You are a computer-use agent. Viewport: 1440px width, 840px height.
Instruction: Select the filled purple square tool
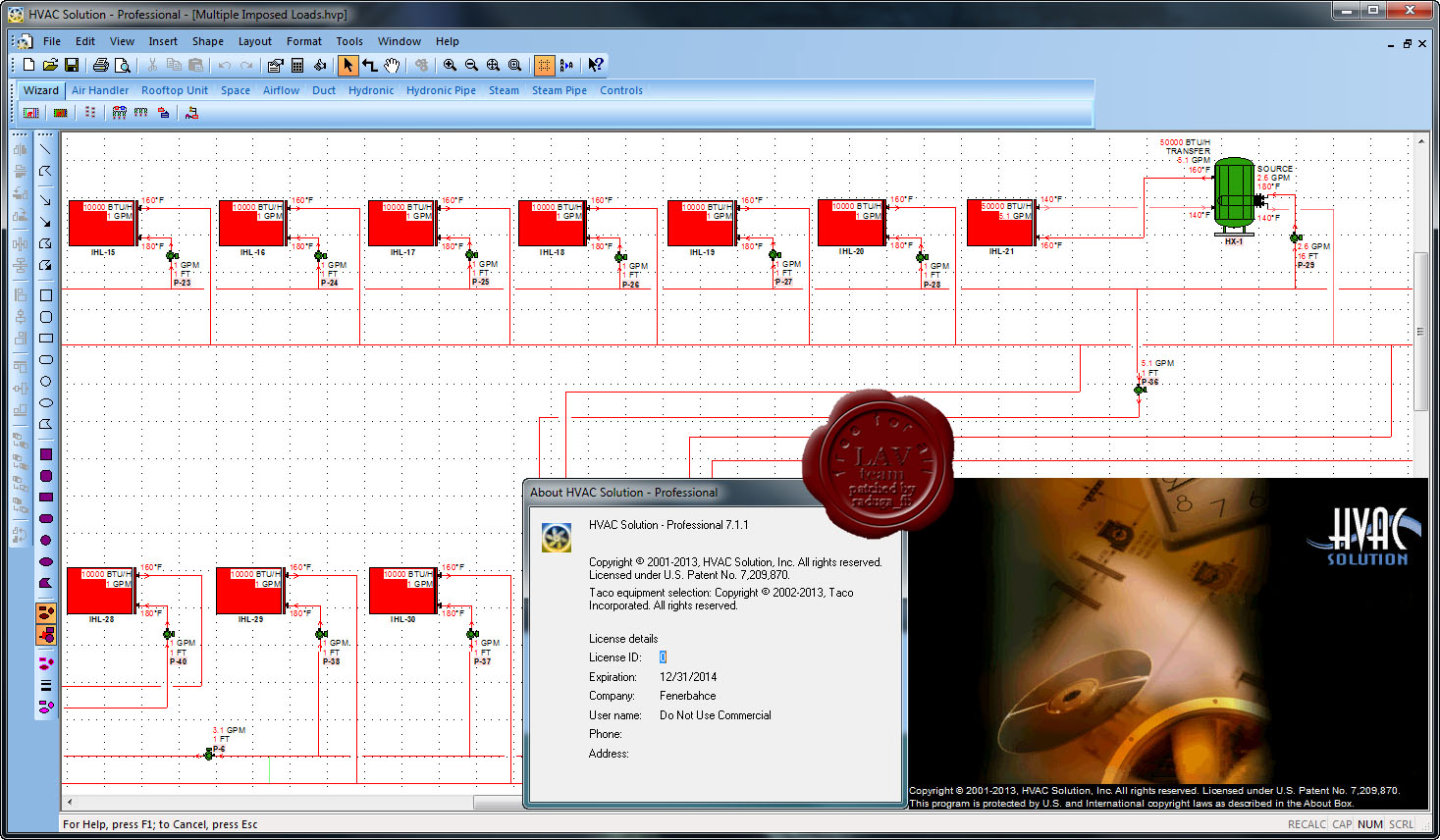[x=45, y=453]
